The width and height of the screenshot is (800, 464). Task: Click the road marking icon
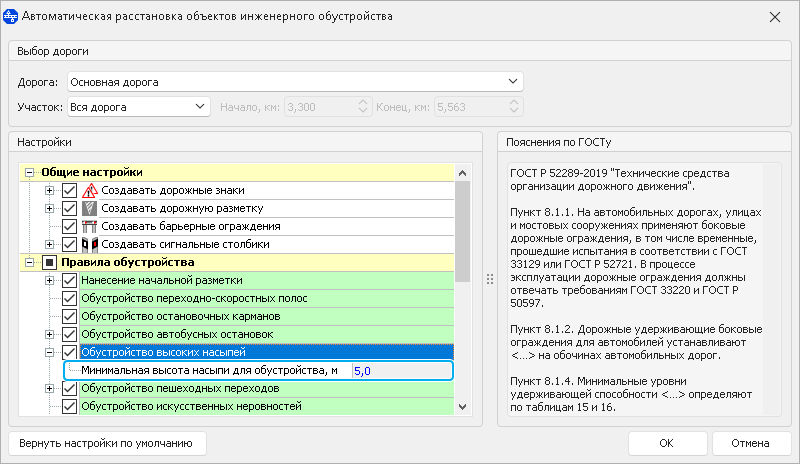89,208
